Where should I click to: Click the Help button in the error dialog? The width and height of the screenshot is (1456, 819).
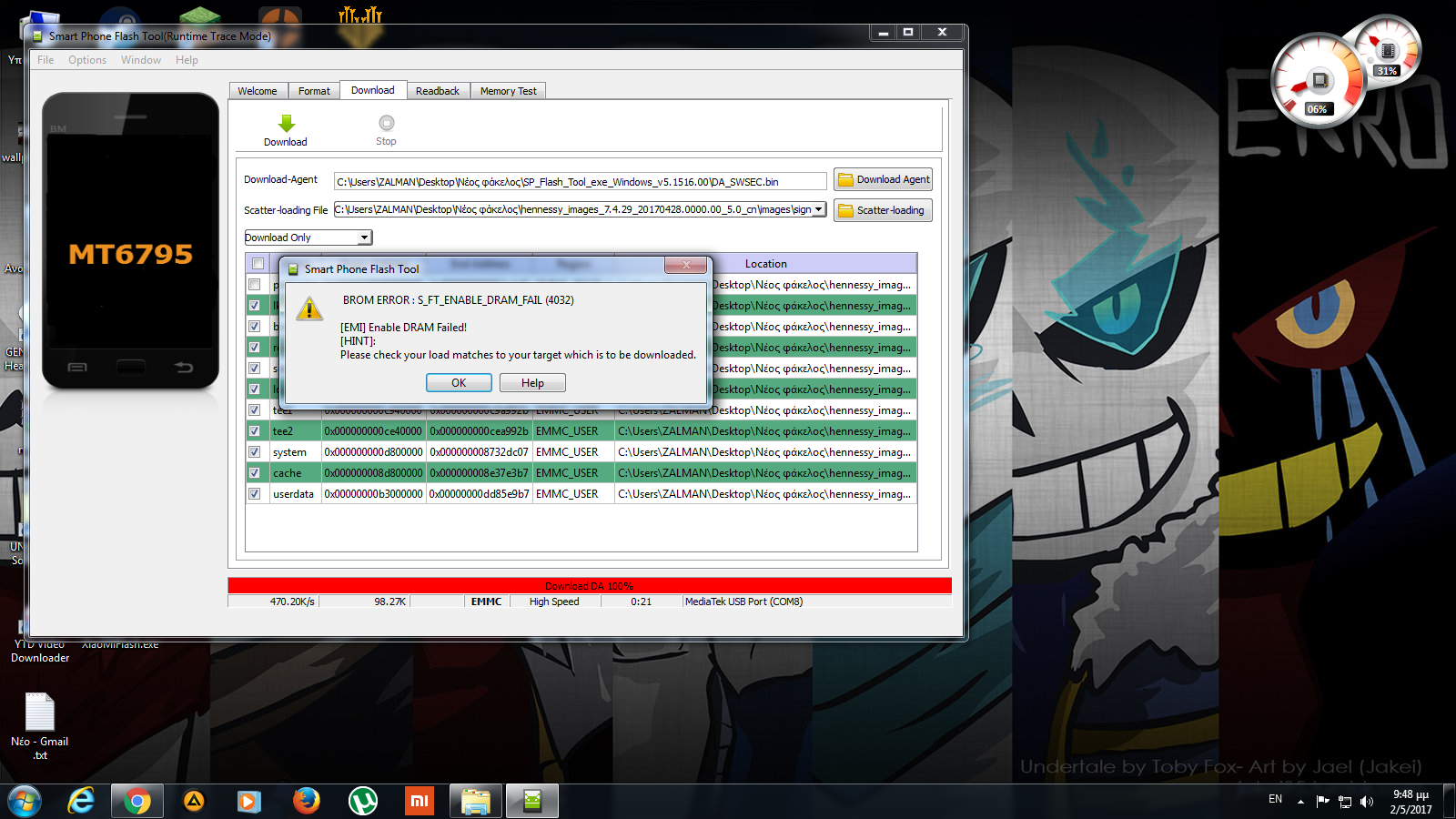click(532, 383)
